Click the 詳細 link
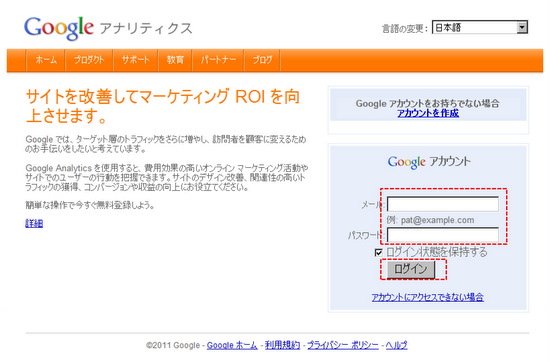 point(34,223)
